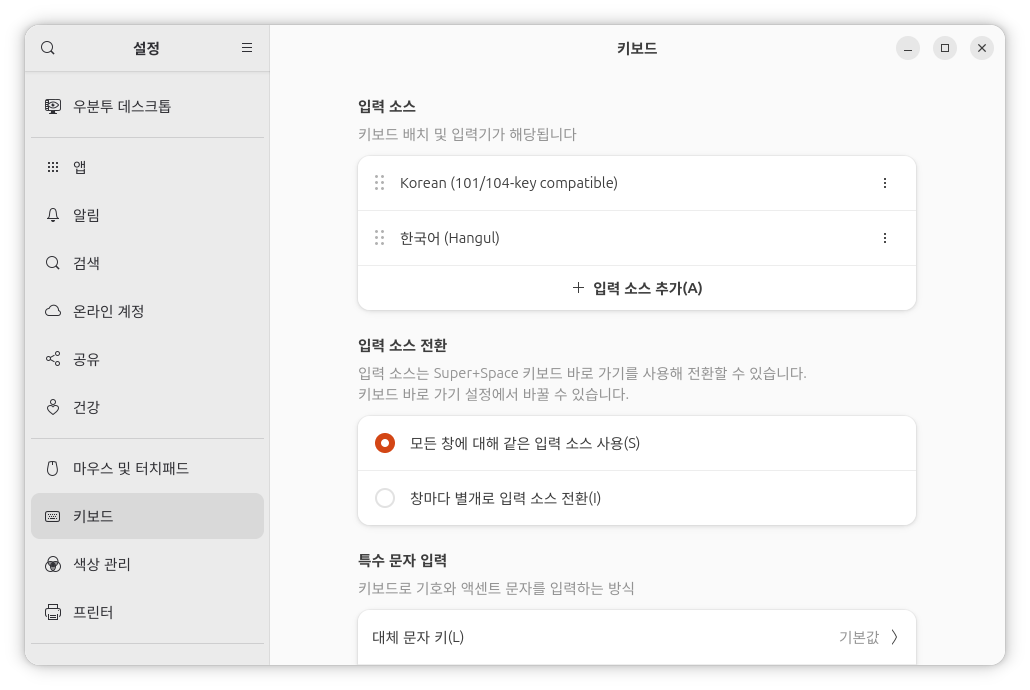Viewport: 1030px width, 690px height.
Task: Go to 알림 settings panel
Action: (86, 215)
